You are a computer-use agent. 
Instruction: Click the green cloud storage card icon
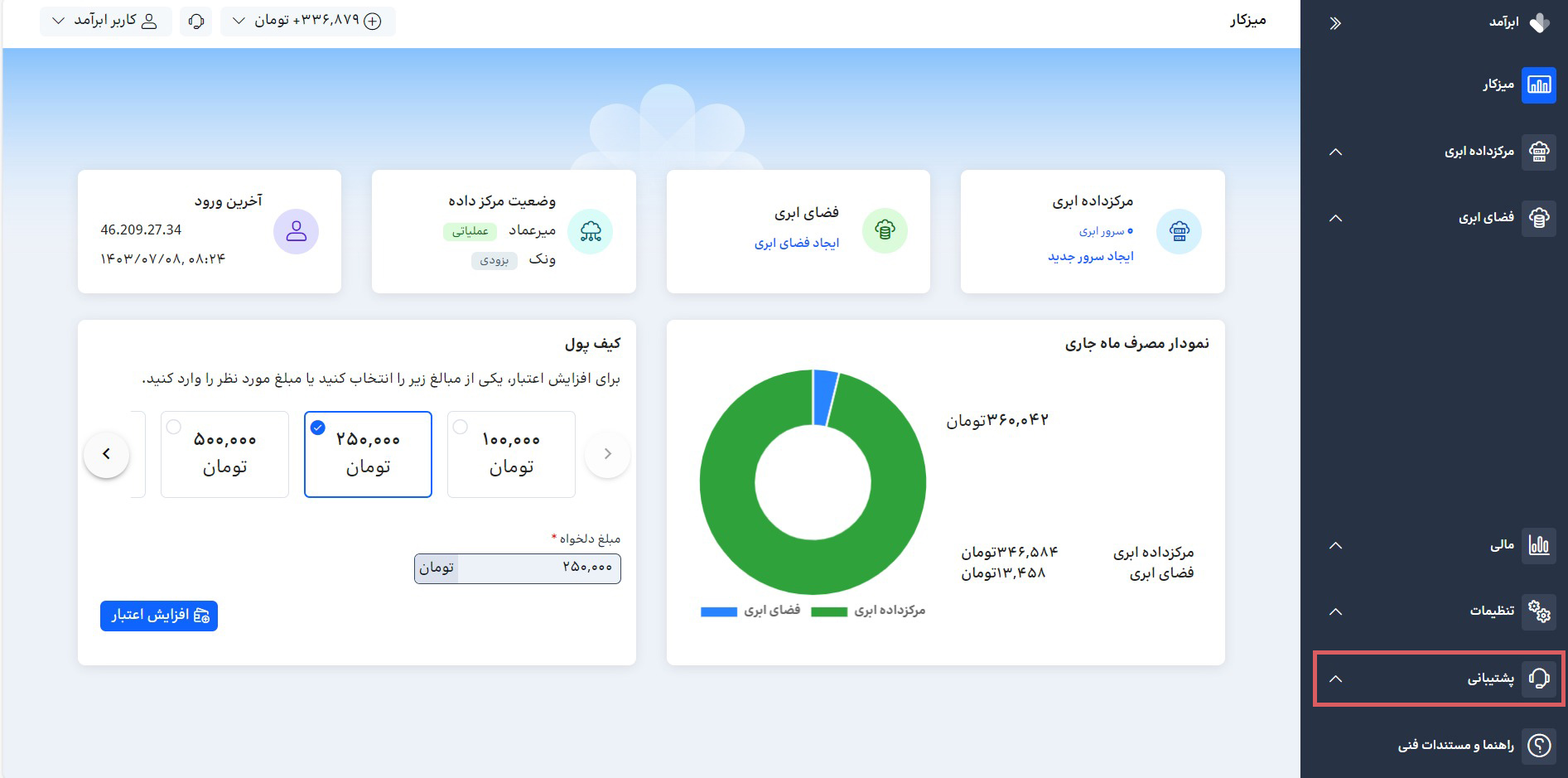(885, 231)
